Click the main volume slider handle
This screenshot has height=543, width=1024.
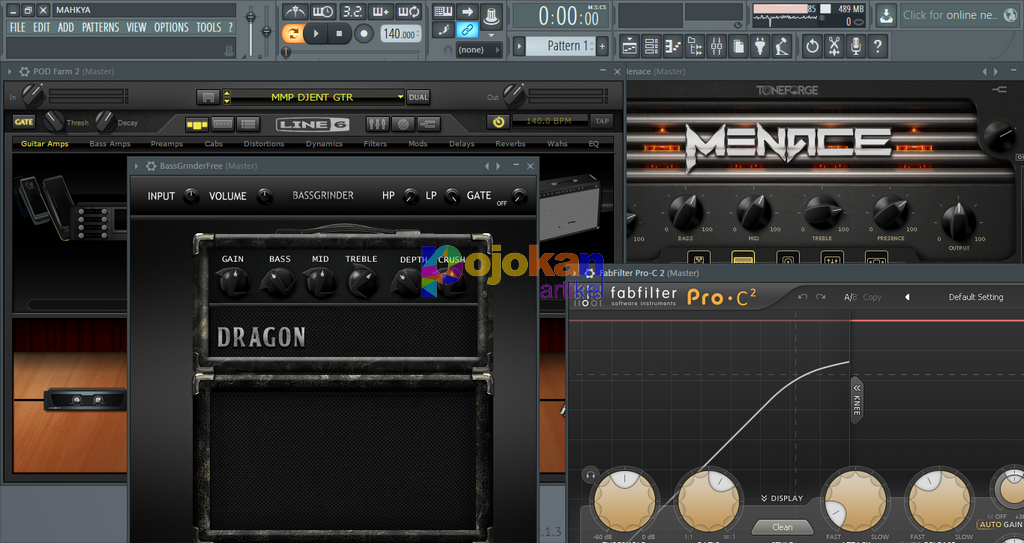[250, 16]
